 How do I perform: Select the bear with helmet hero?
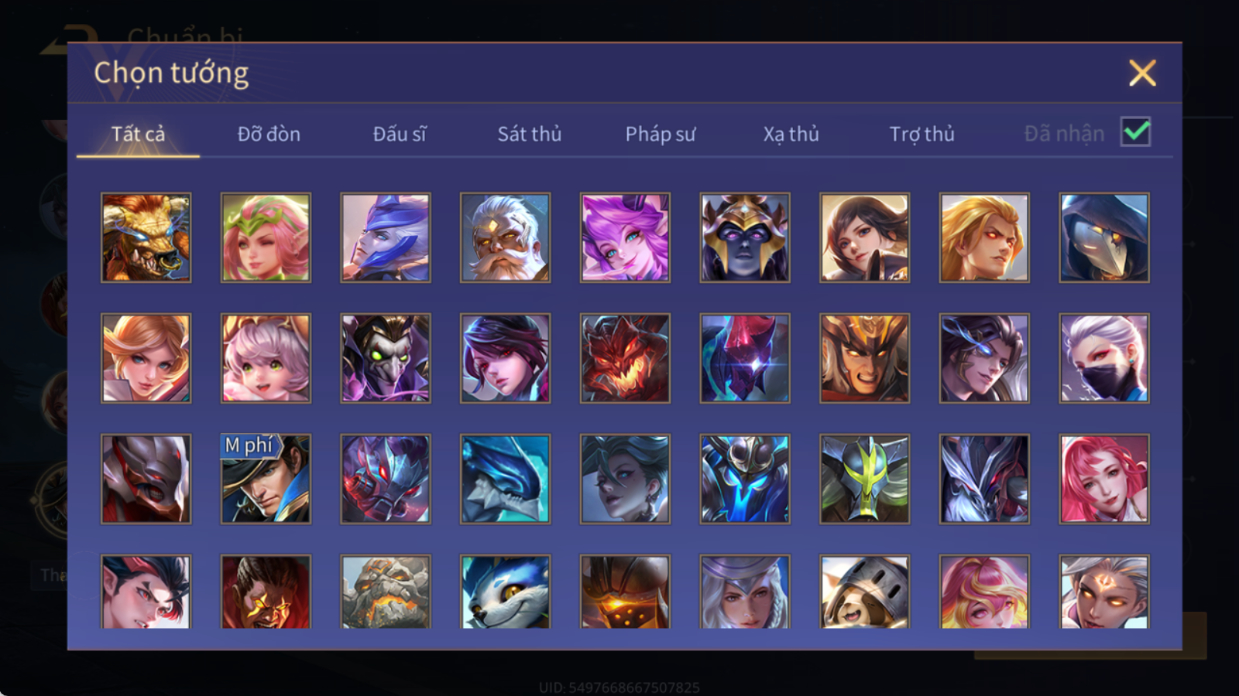pyautogui.click(x=865, y=592)
